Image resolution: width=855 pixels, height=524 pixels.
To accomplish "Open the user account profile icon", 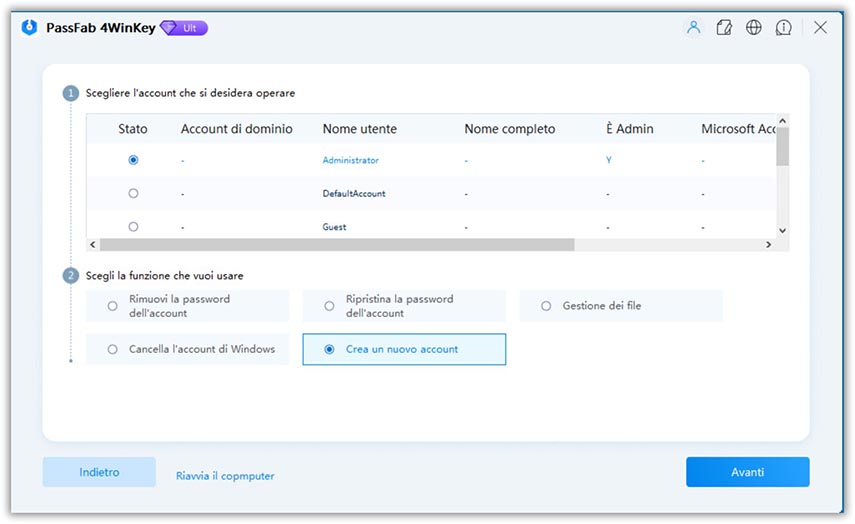I will click(693, 28).
